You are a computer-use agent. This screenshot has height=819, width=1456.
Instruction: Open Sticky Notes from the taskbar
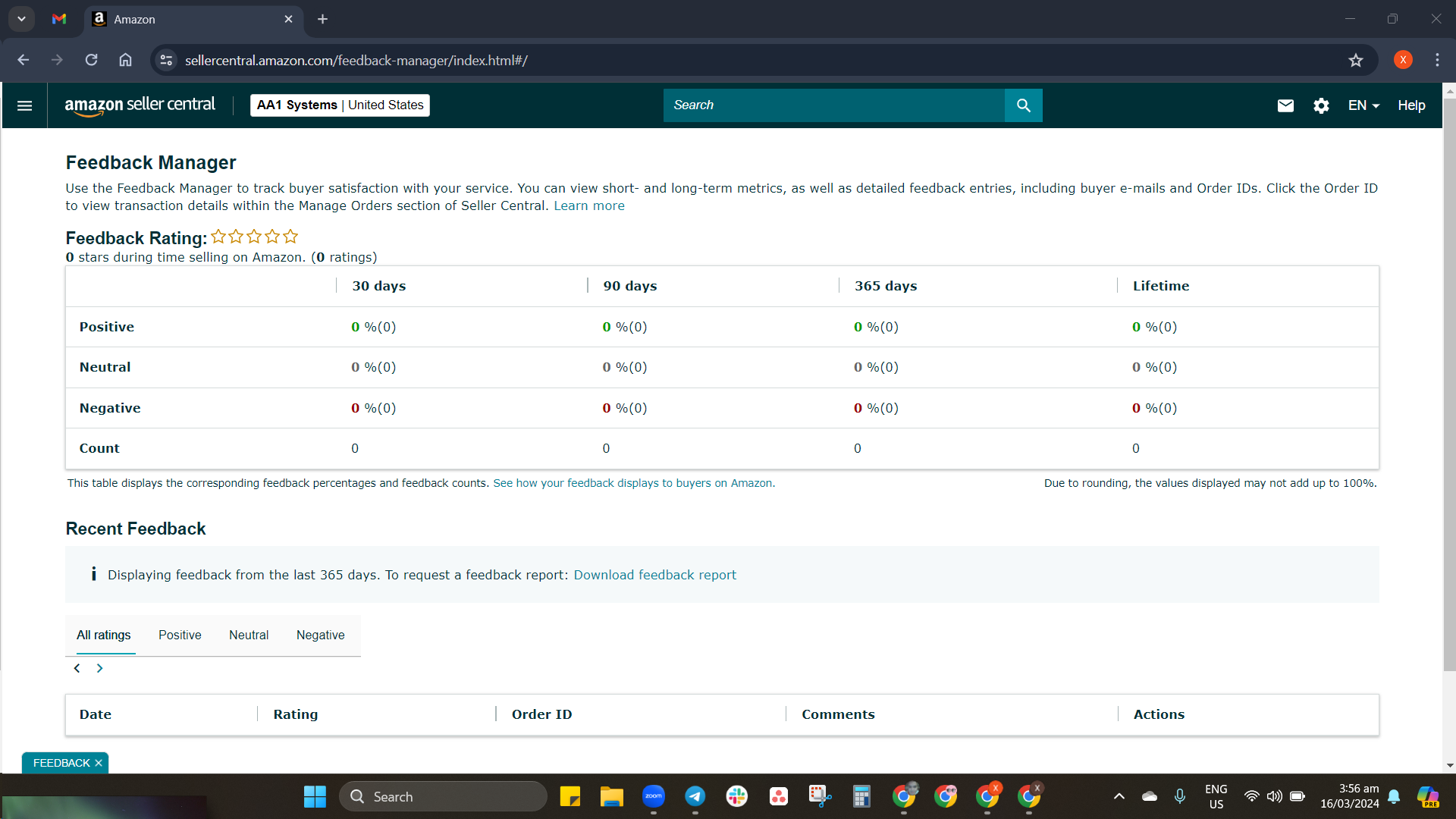coord(570,796)
